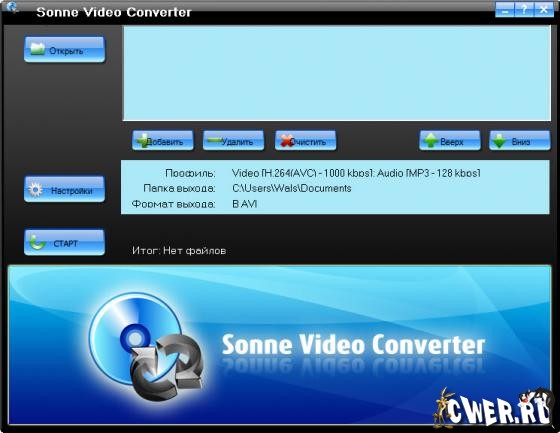Click the green down arrow icon
560x433 pixels.
tap(499, 141)
